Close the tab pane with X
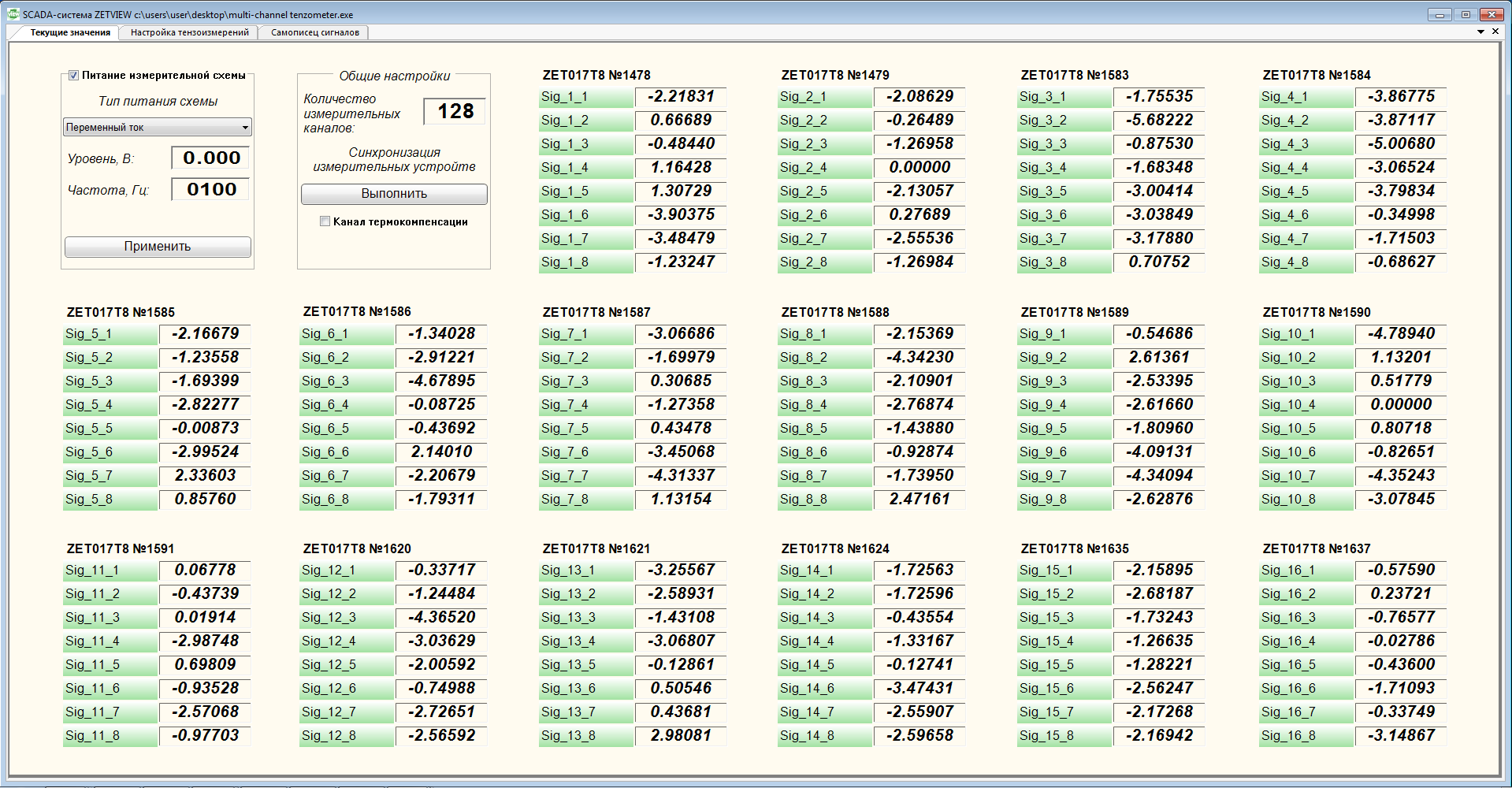Screen dimensions: 1512x788 [x=1495, y=32]
